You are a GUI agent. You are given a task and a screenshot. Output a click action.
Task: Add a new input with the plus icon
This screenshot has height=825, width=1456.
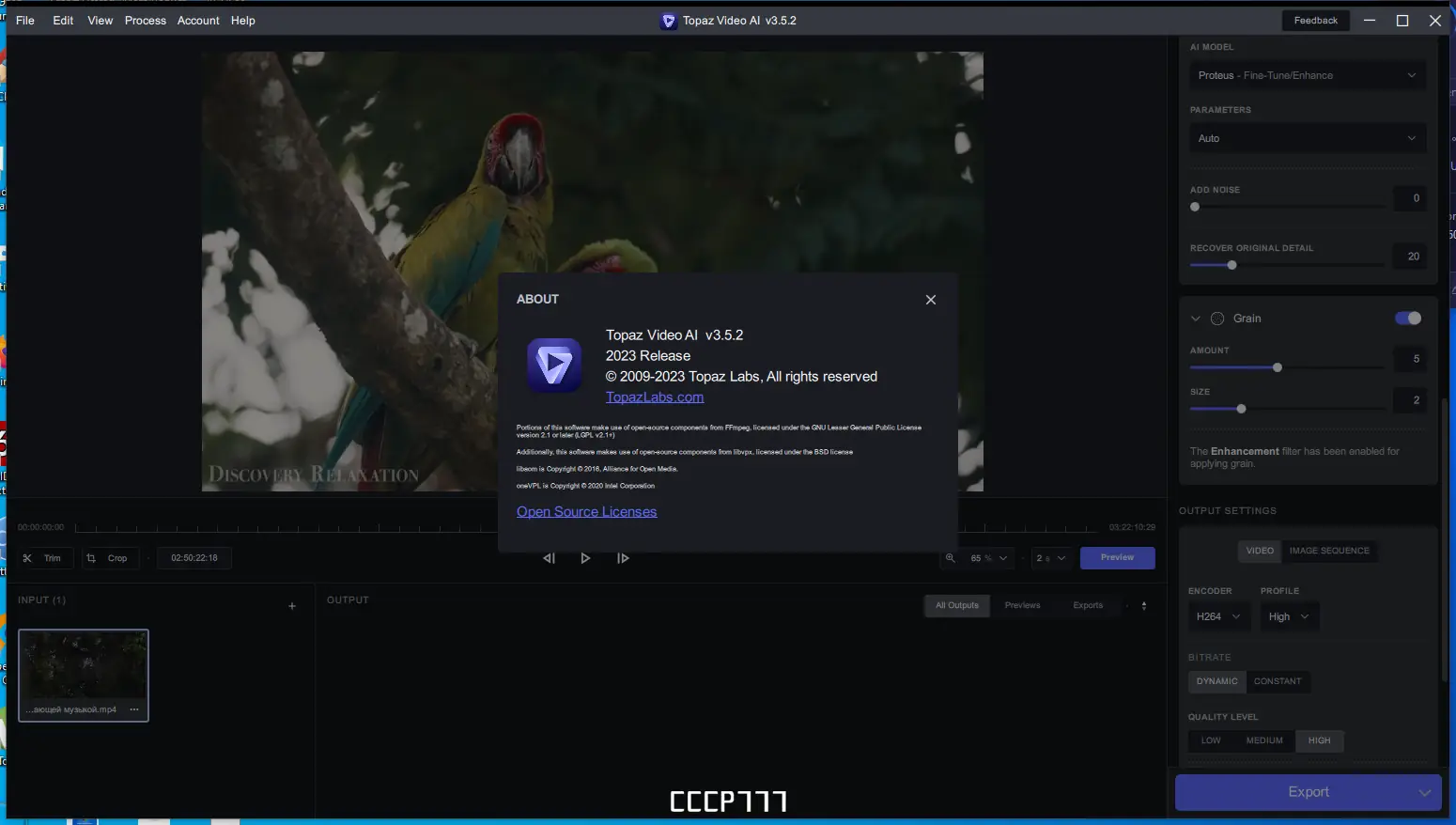tap(291, 605)
